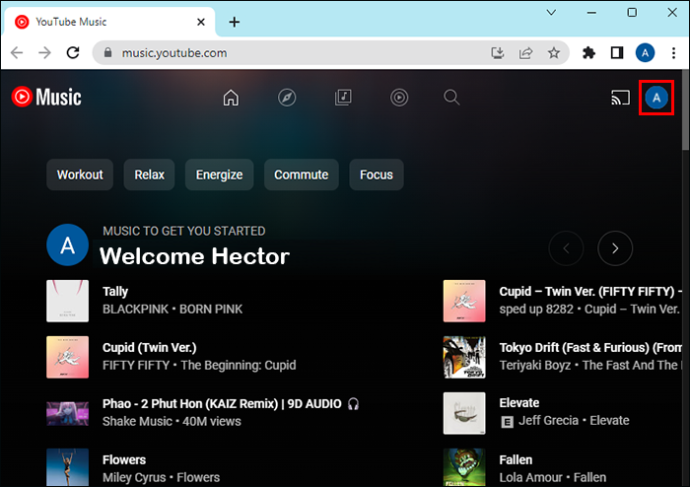690x487 pixels.
Task: Open Teriyaki Boyz artist link
Action: tap(535, 365)
